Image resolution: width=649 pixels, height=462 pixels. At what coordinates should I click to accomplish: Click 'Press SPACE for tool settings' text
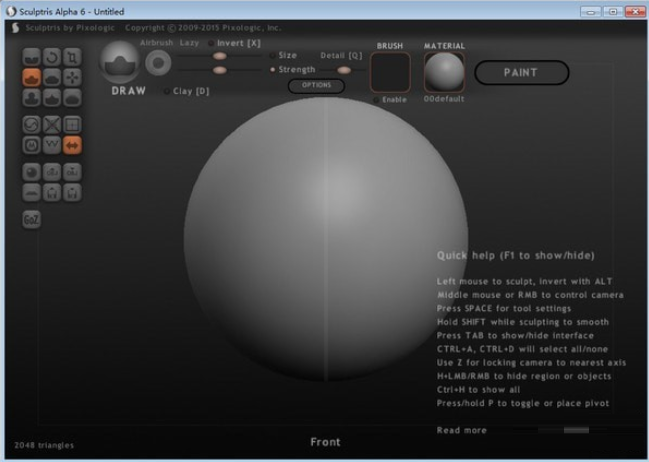click(504, 308)
